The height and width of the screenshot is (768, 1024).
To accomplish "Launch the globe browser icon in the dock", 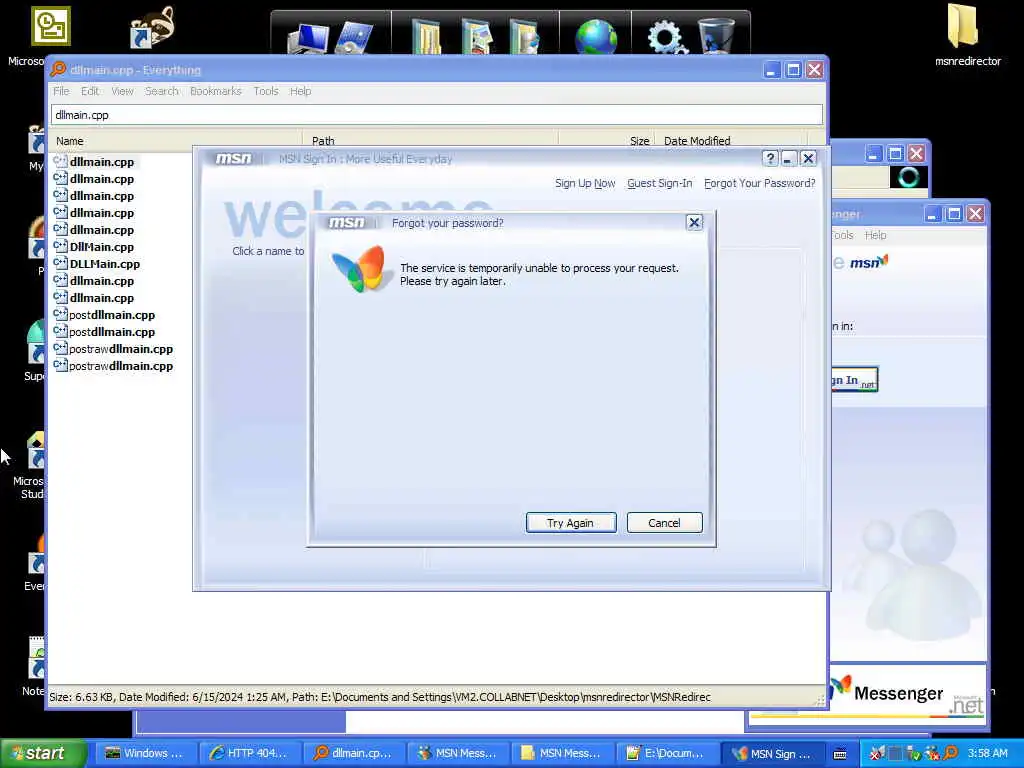I will tap(596, 37).
